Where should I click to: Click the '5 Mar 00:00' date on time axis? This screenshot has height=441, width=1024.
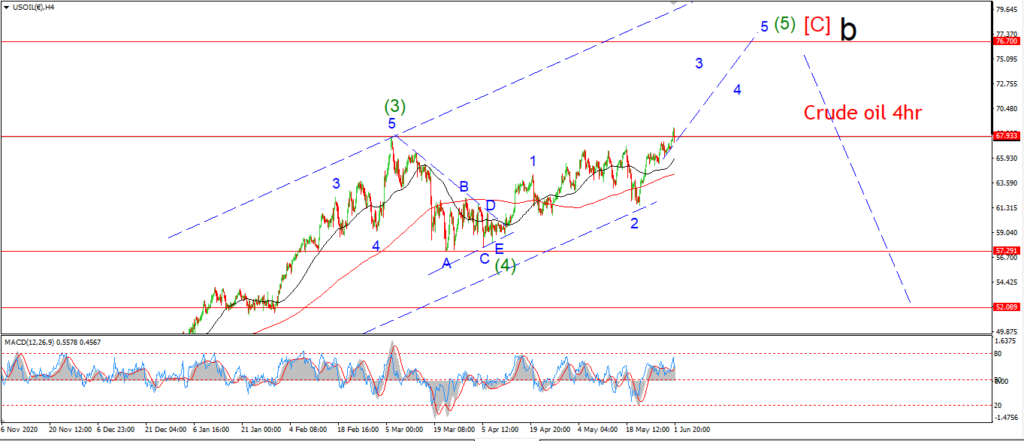pos(405,429)
